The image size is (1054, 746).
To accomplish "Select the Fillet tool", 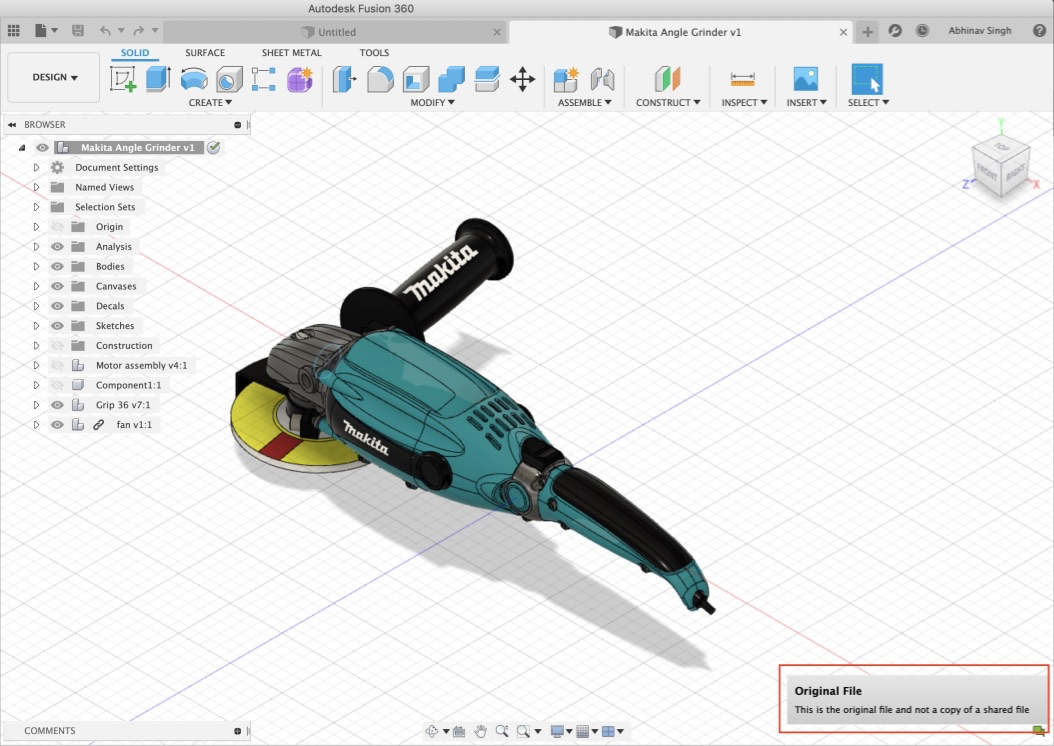I will click(x=380, y=79).
